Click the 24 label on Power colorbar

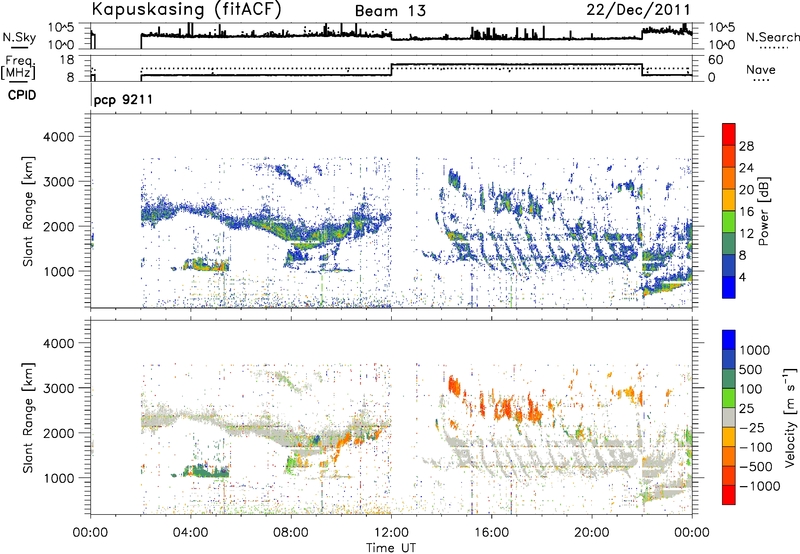pyautogui.click(x=746, y=168)
